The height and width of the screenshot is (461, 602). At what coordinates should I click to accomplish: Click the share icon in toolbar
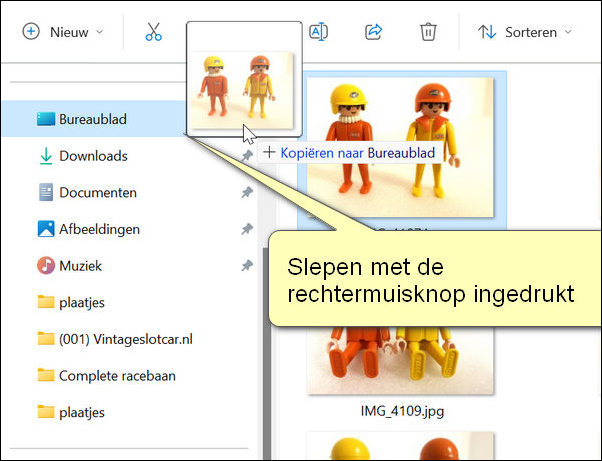pyautogui.click(x=373, y=32)
